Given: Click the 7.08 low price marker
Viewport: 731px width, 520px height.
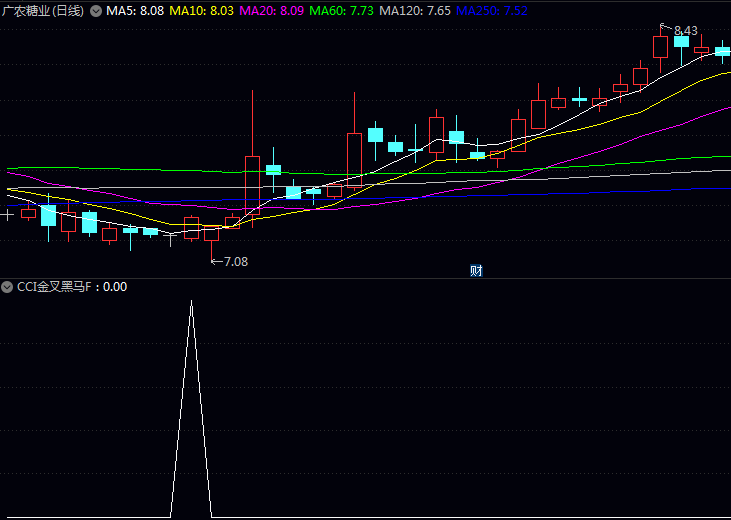Looking at the screenshot, I should tap(229, 261).
